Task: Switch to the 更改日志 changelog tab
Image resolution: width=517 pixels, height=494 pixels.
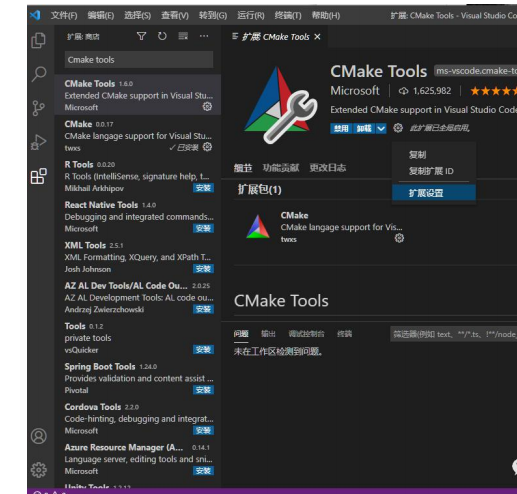Action: click(x=328, y=168)
